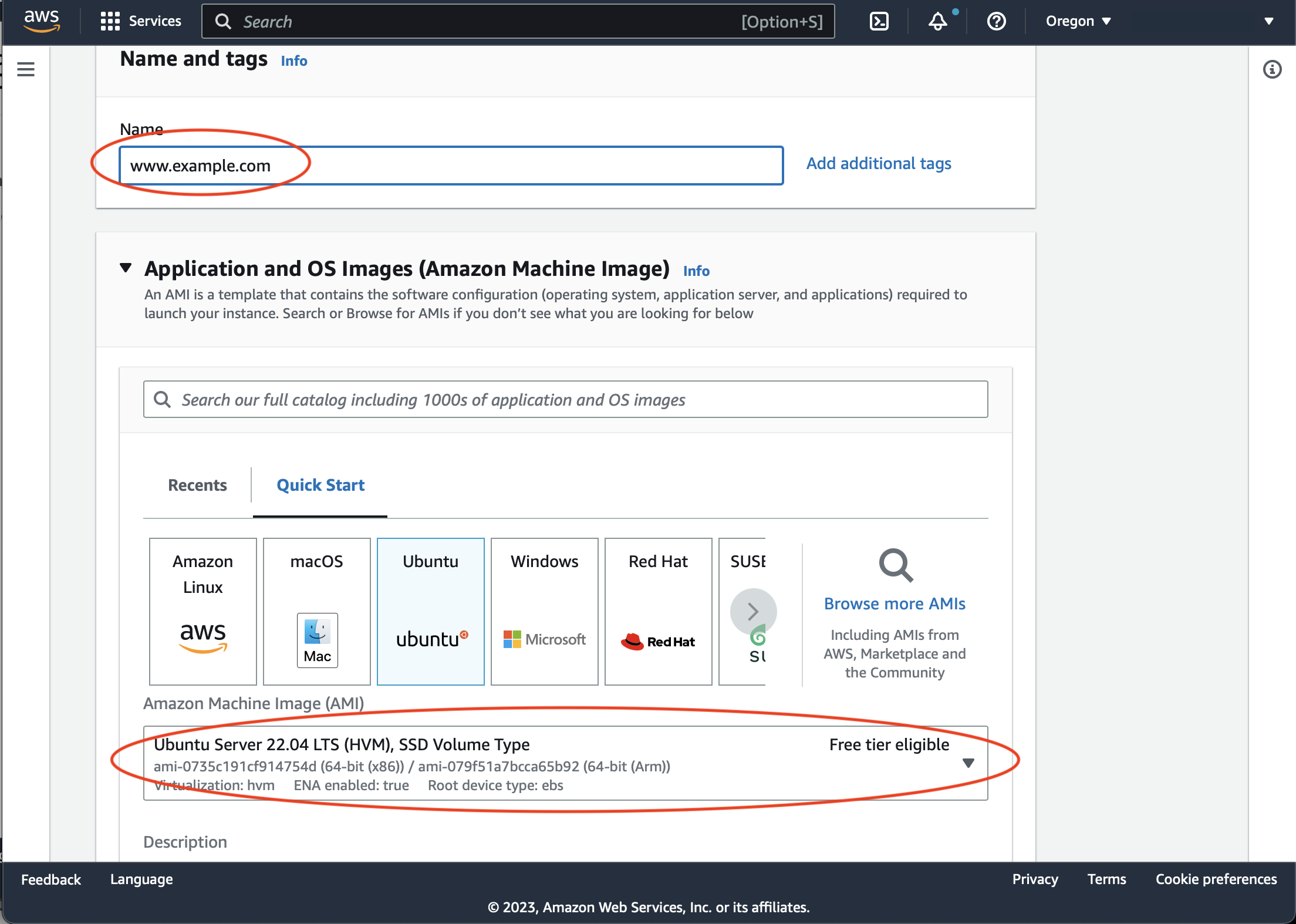This screenshot has width=1296, height=924.
Task: Click the Browse more AMIs link
Action: (x=895, y=603)
